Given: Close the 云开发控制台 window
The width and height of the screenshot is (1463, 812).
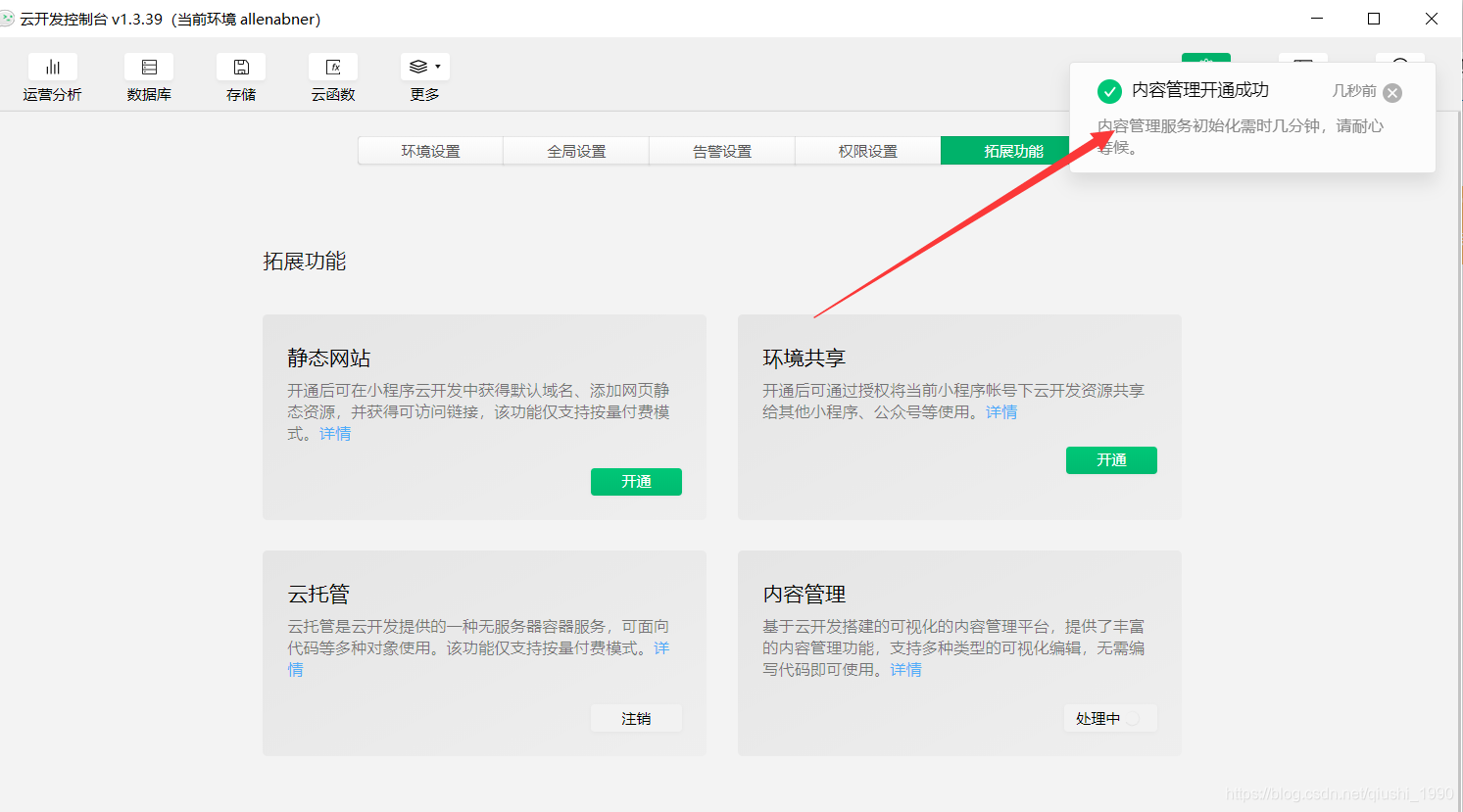Looking at the screenshot, I should [x=1431, y=19].
